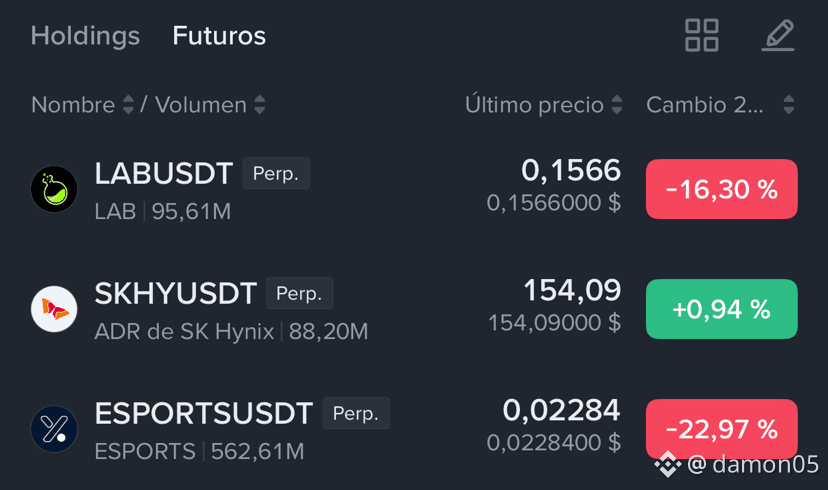Tap the red -16,30 % change badge
The height and width of the screenshot is (490, 828).
(x=722, y=189)
